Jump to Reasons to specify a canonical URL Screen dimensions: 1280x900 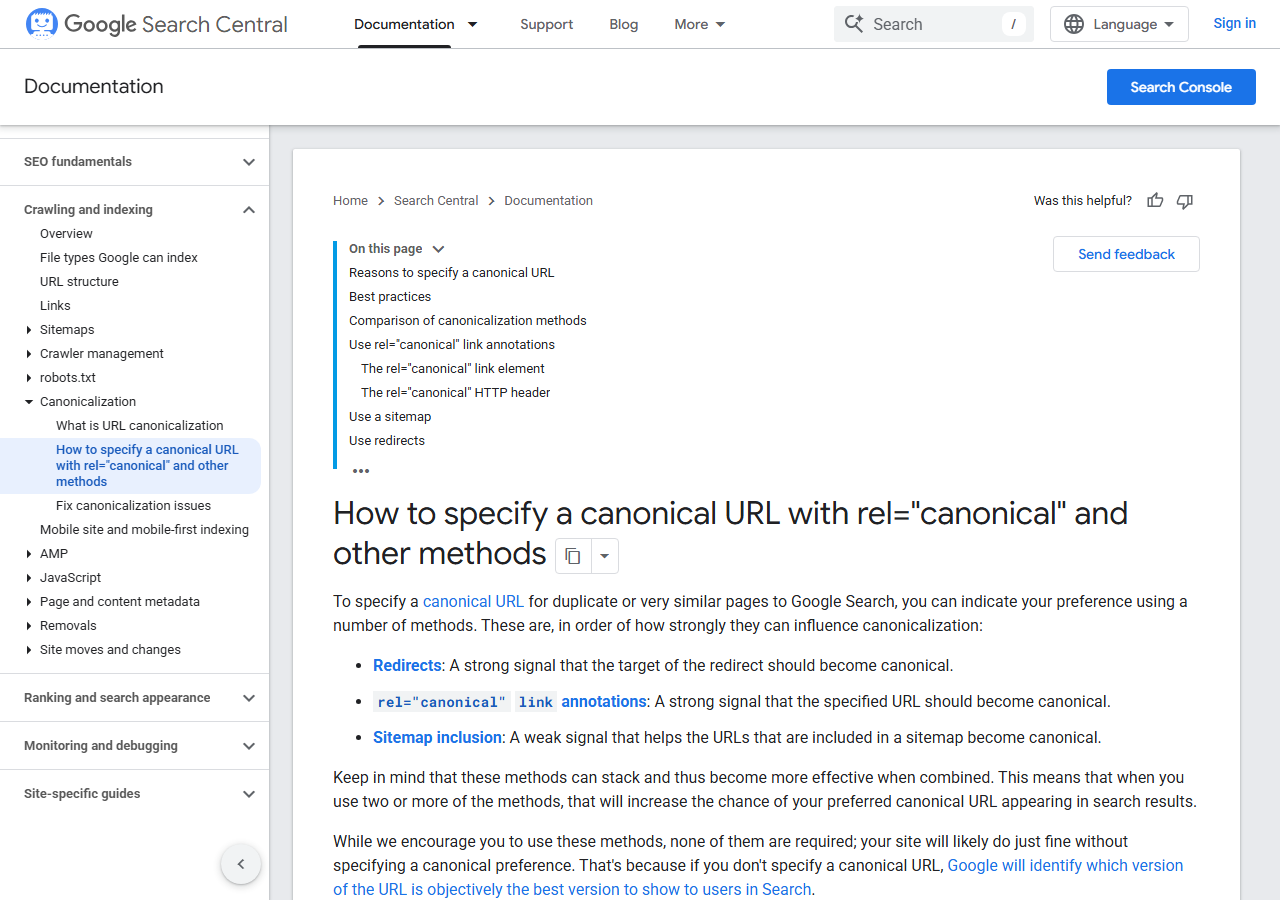(x=451, y=273)
